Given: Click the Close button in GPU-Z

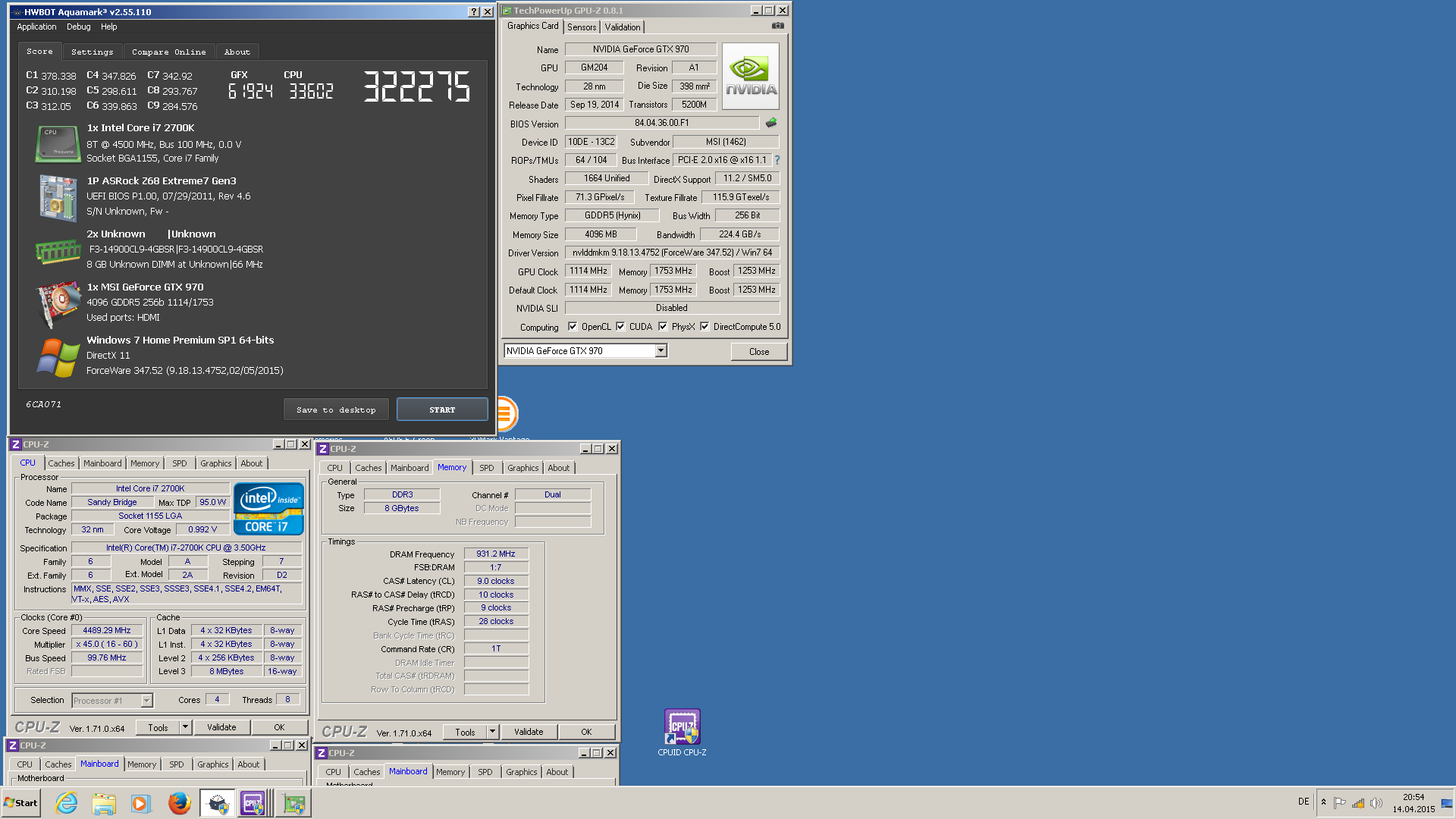Looking at the screenshot, I should tap(759, 351).
